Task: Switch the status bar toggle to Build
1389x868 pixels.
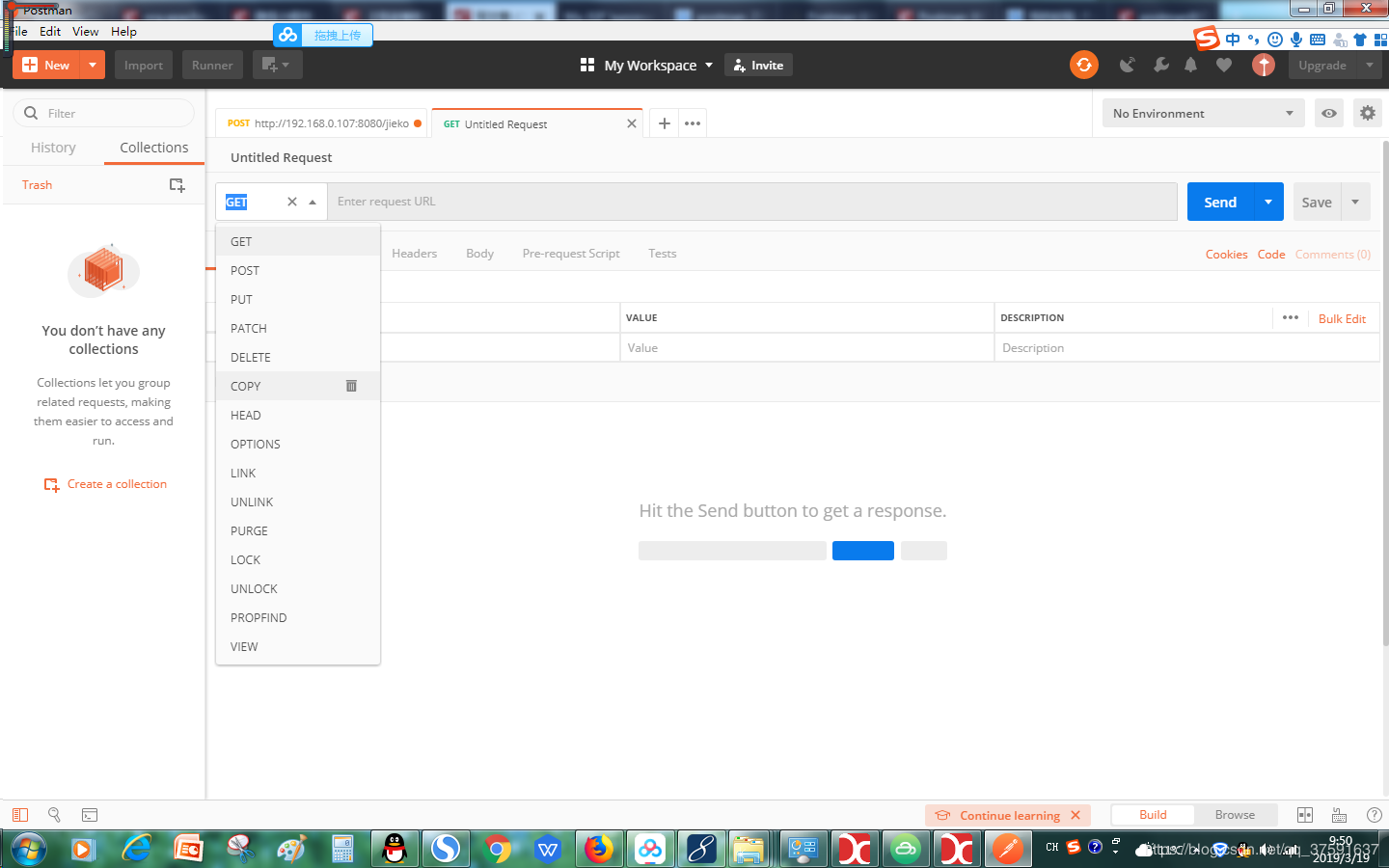Action: click(x=1153, y=815)
